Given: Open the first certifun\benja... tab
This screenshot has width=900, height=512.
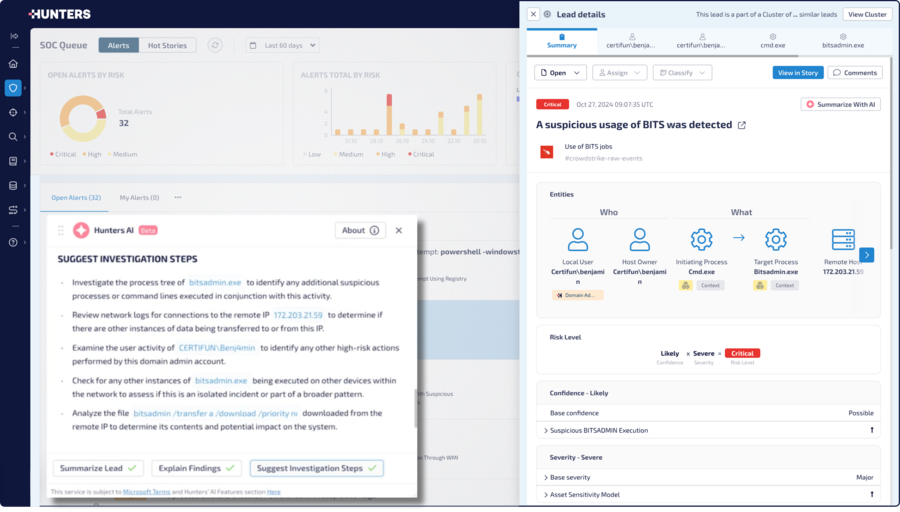Looking at the screenshot, I should point(631,41).
